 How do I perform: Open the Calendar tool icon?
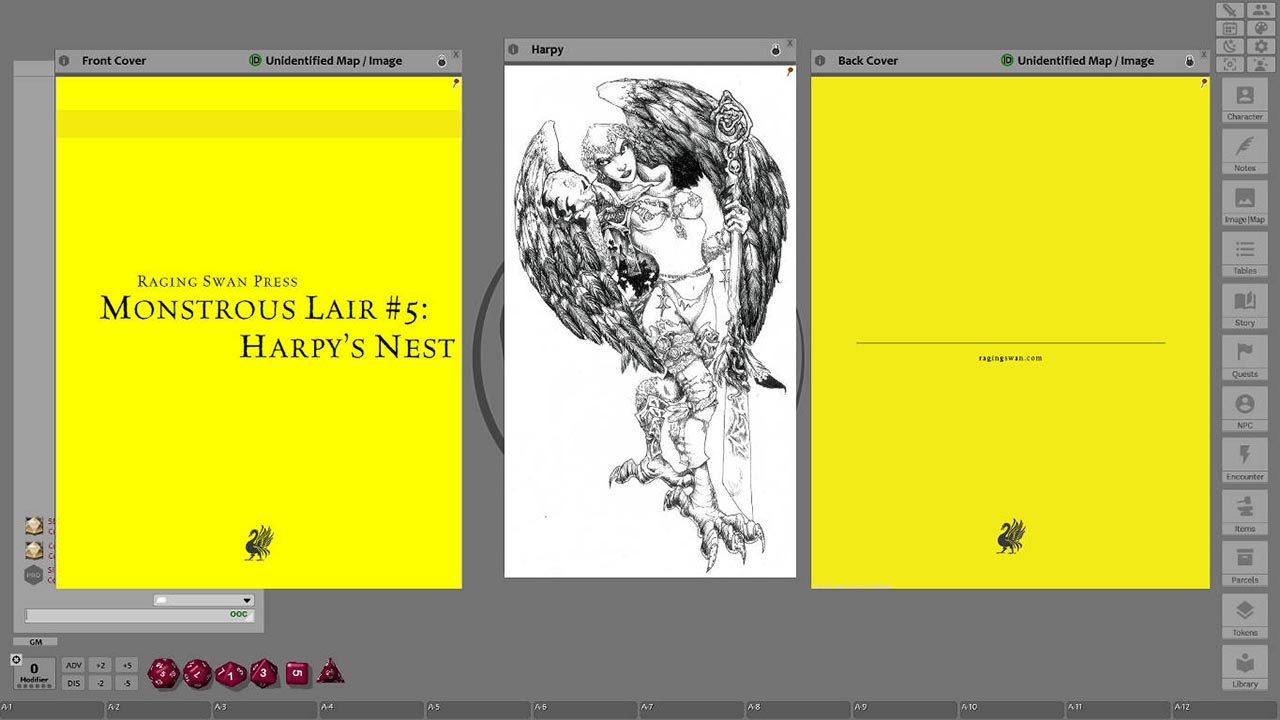[x=1229, y=28]
